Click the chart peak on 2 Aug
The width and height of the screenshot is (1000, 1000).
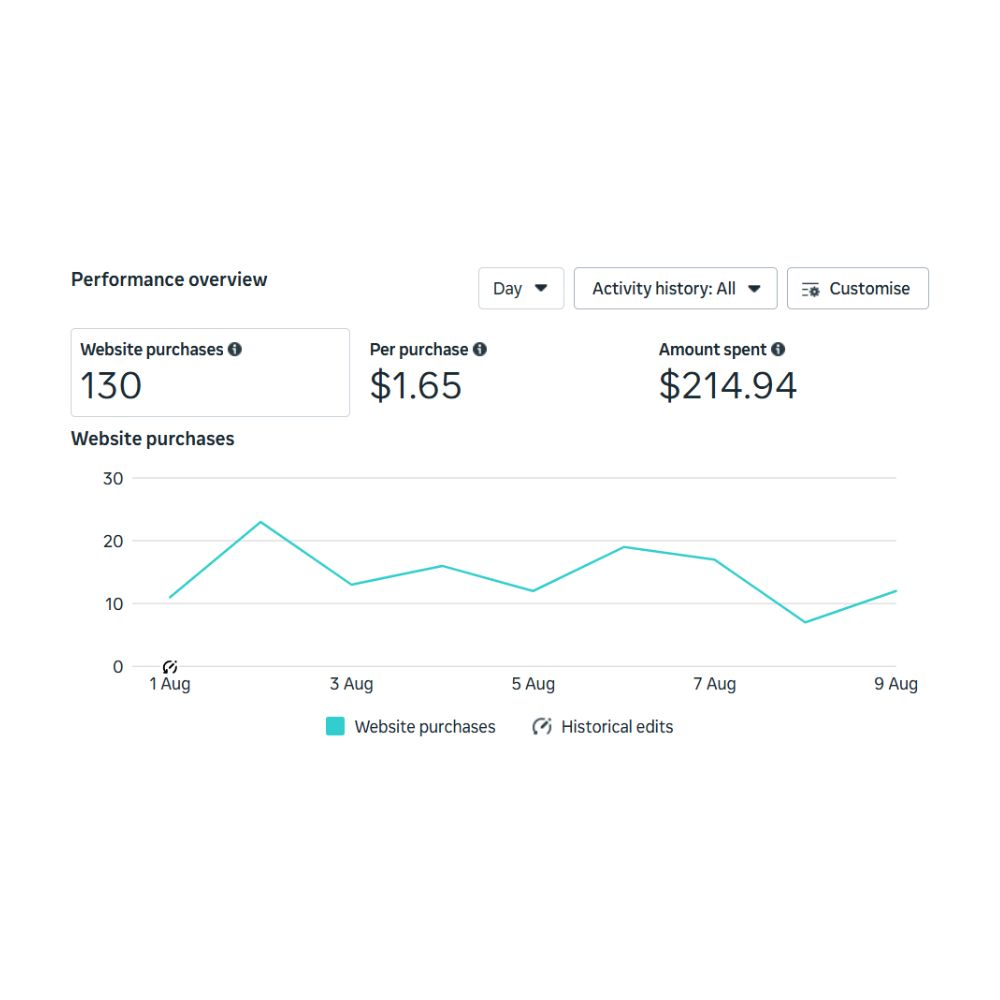pos(260,522)
